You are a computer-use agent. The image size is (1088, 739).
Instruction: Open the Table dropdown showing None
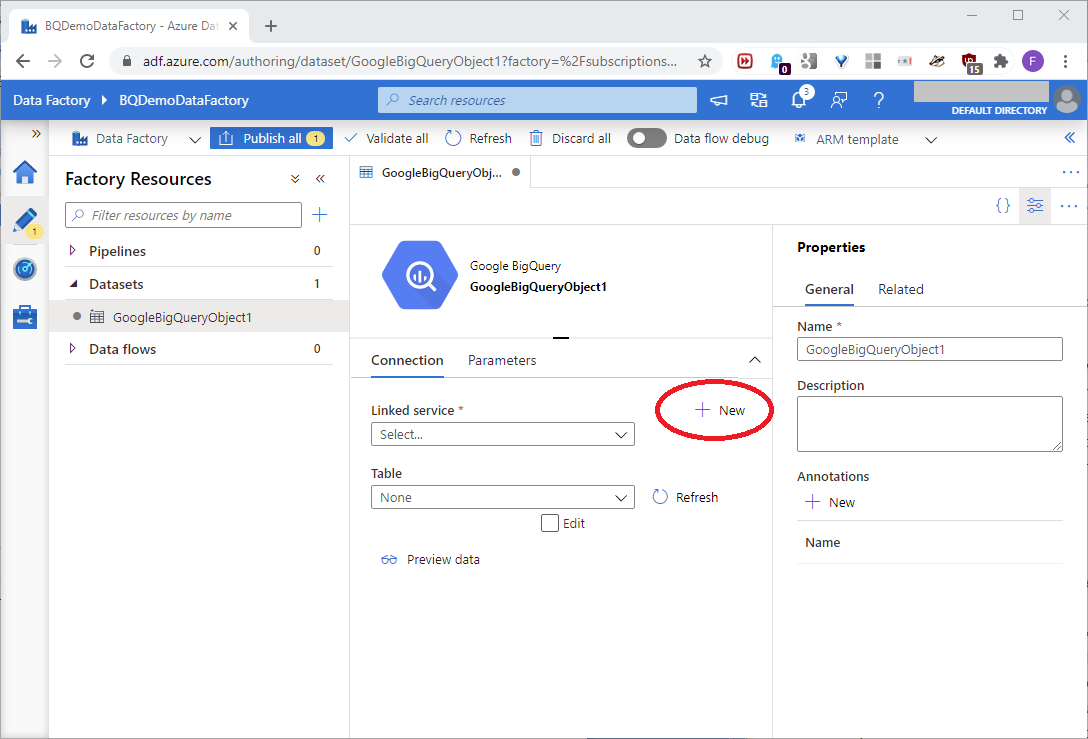502,497
